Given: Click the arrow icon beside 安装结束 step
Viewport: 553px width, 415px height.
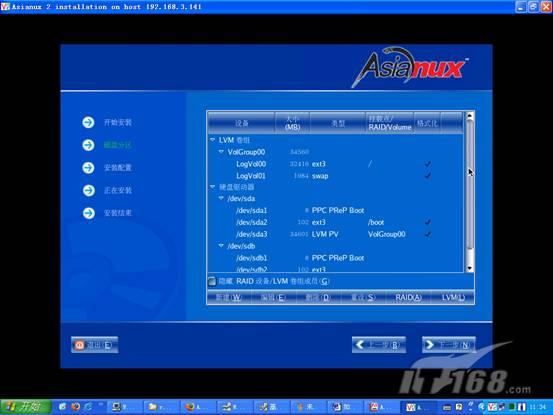Looking at the screenshot, I should (x=88, y=213).
